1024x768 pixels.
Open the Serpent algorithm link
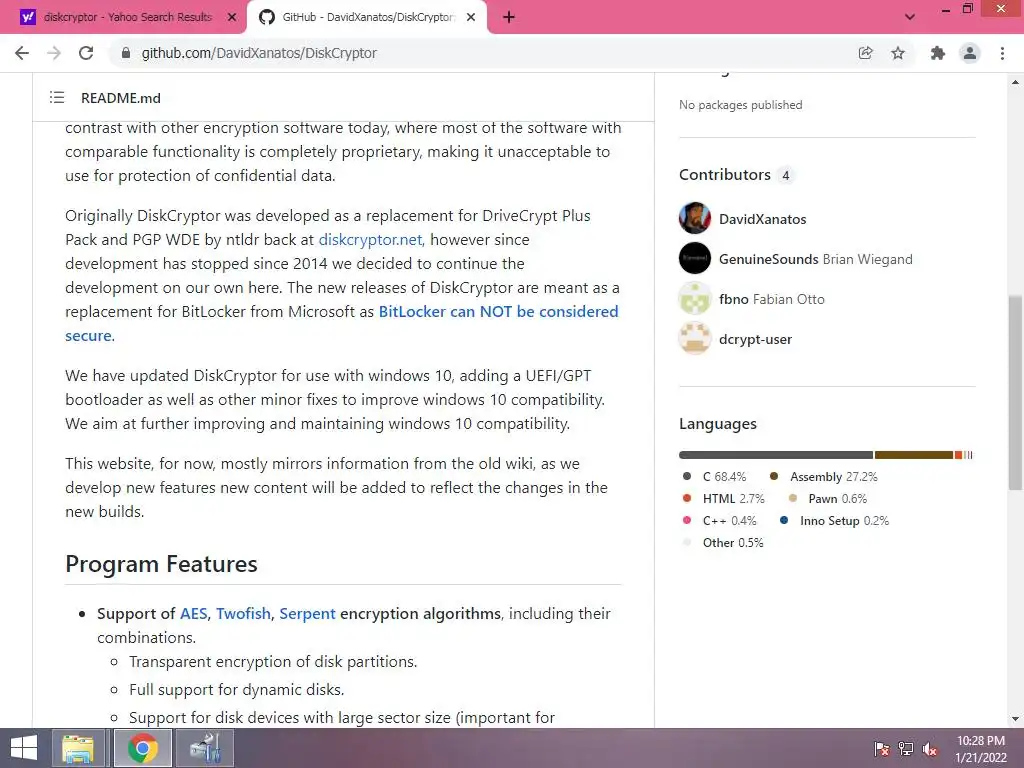point(307,614)
